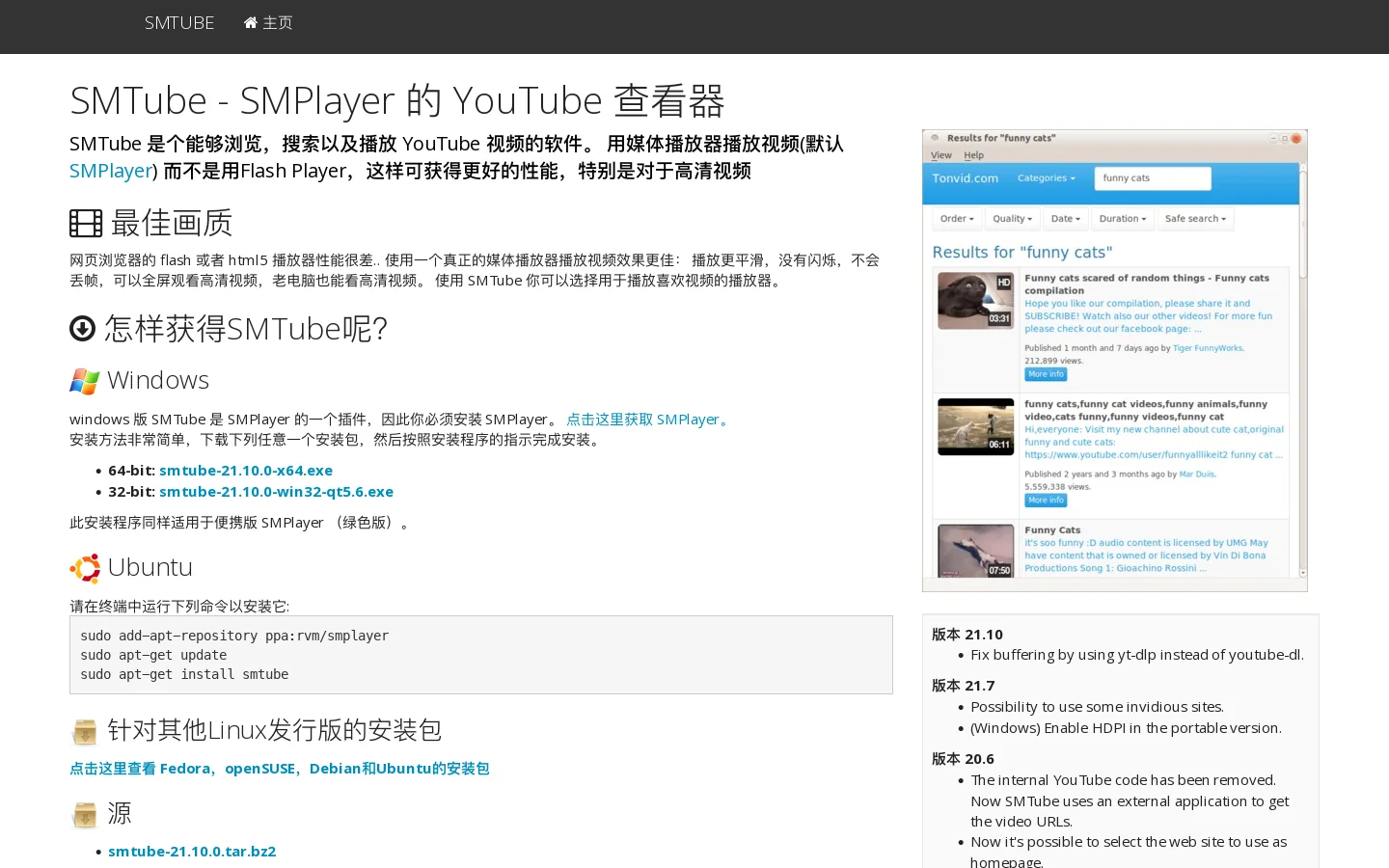Click the 'sudo apt-get install smtube' command
The height and width of the screenshot is (868, 1389).
pyautogui.click(x=184, y=674)
